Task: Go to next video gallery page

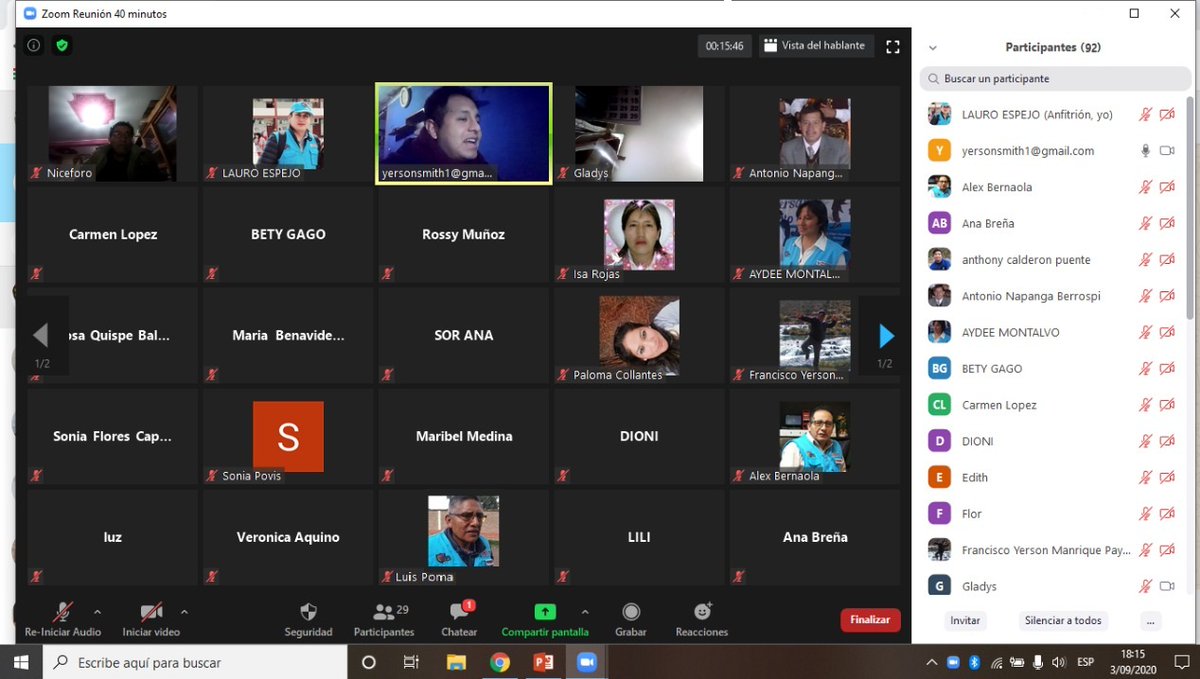Action: pos(885,336)
